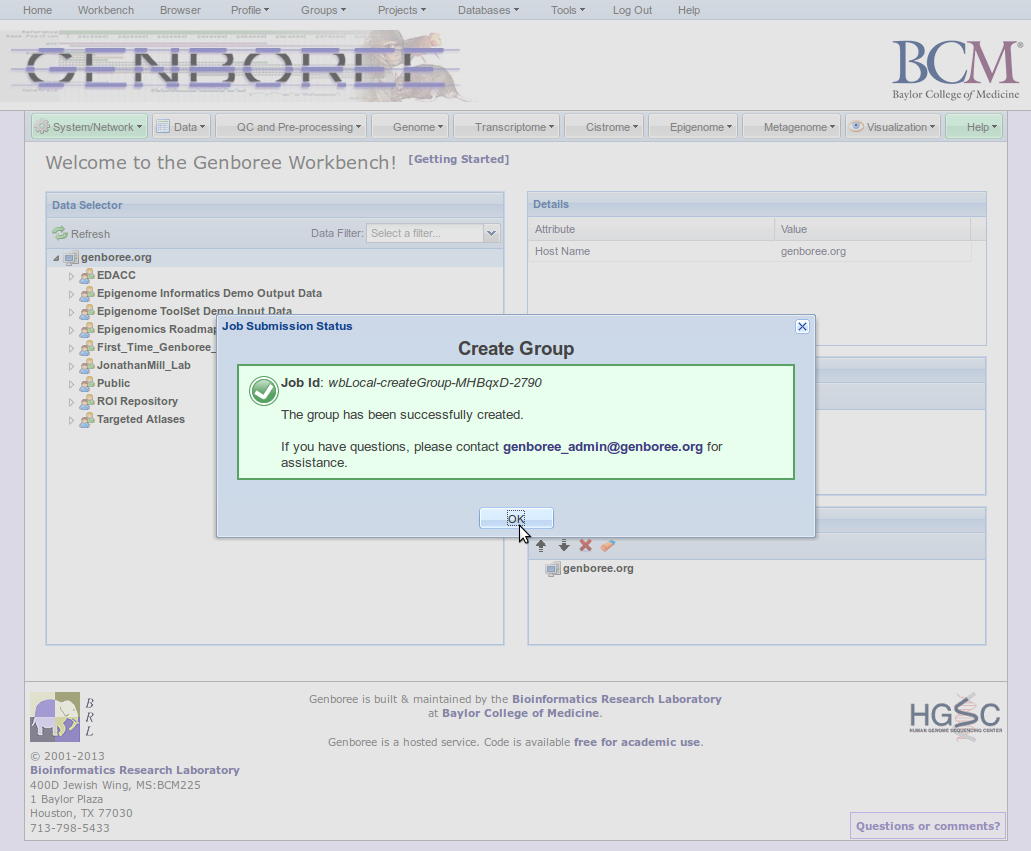
Task: Click the Getting Started link
Action: (458, 160)
